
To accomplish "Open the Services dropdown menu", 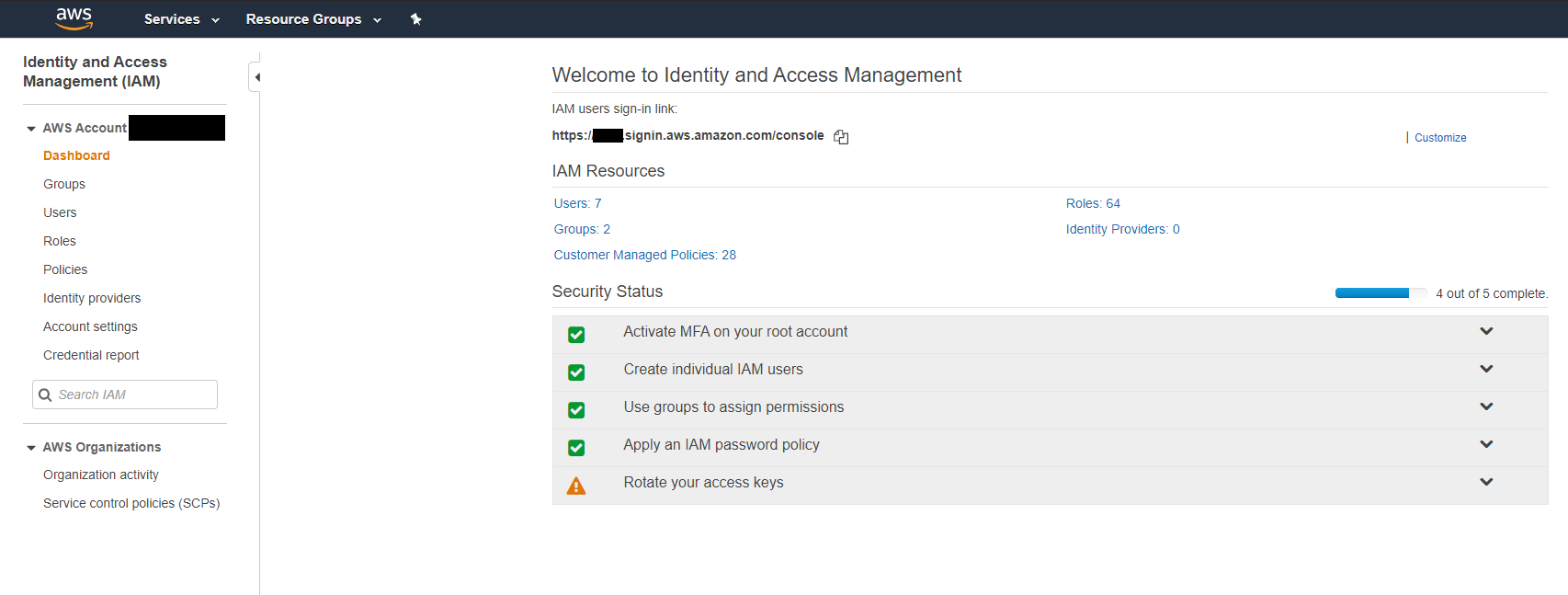I will (181, 19).
